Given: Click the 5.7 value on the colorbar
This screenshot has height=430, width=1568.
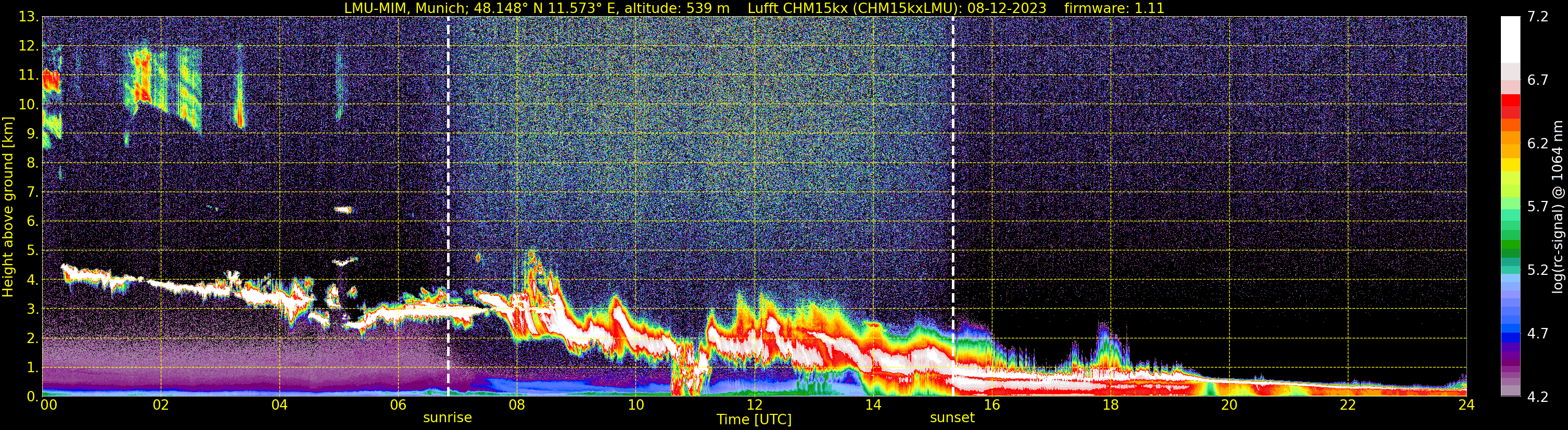Looking at the screenshot, I should point(1538,207).
